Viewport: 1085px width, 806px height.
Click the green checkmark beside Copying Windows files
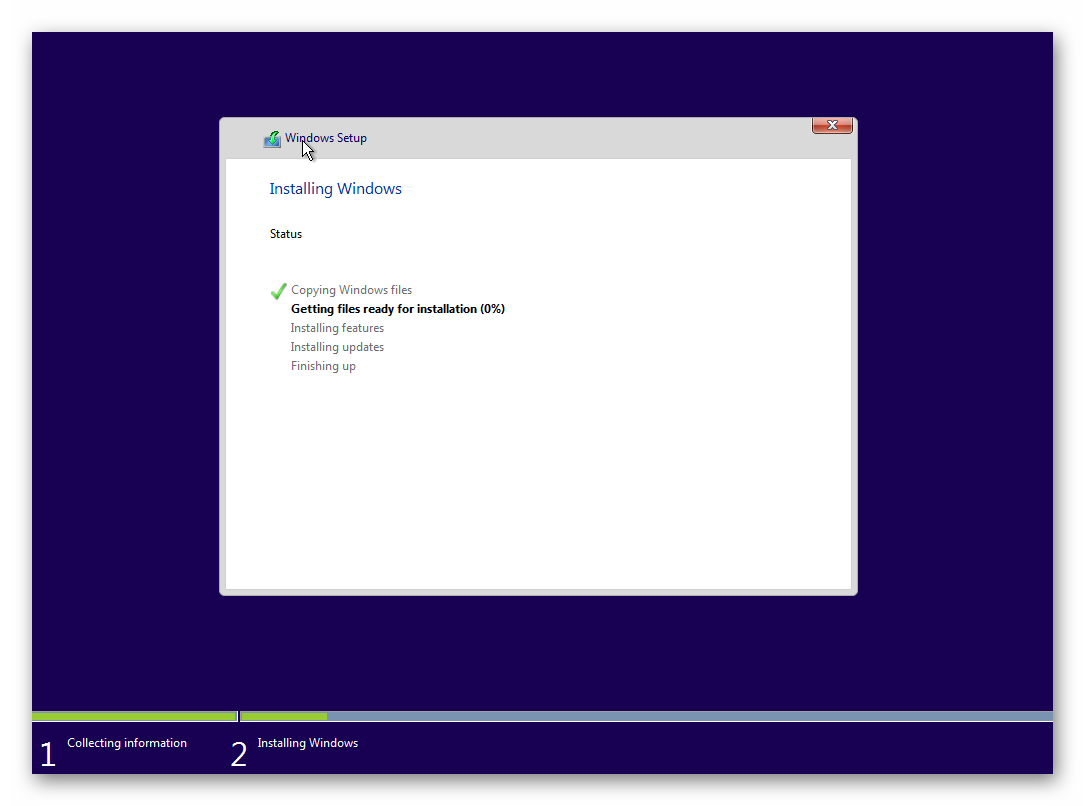(x=278, y=291)
